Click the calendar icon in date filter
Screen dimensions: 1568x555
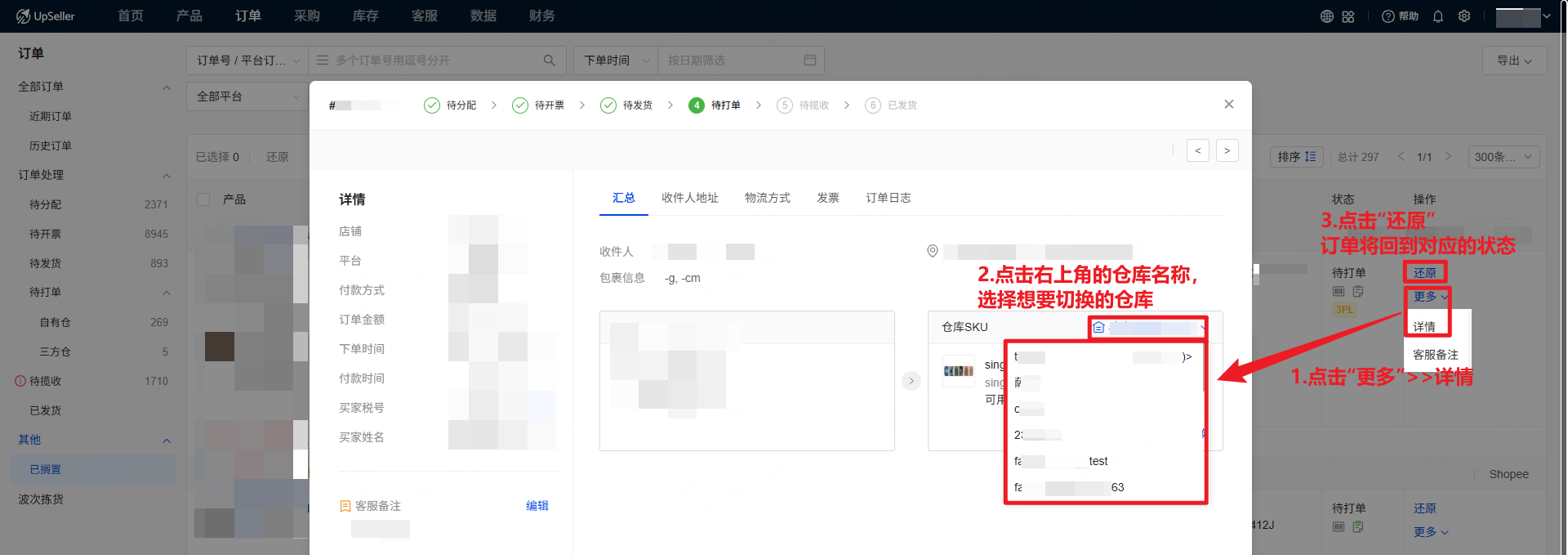[x=810, y=60]
